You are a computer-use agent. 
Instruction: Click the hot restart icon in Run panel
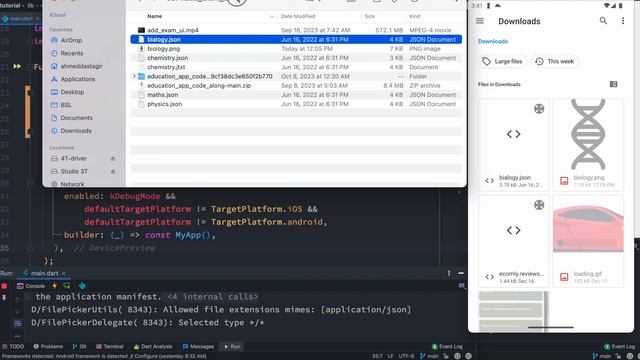[x=67, y=286]
